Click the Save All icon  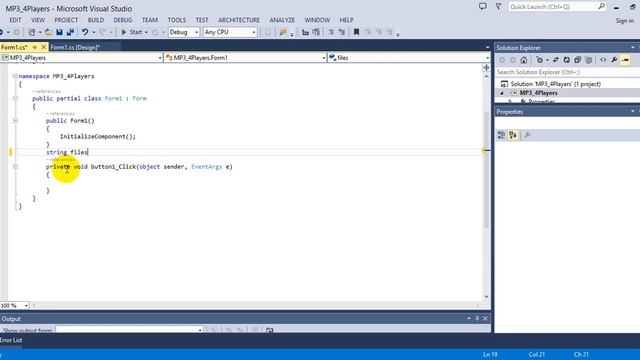coord(70,32)
